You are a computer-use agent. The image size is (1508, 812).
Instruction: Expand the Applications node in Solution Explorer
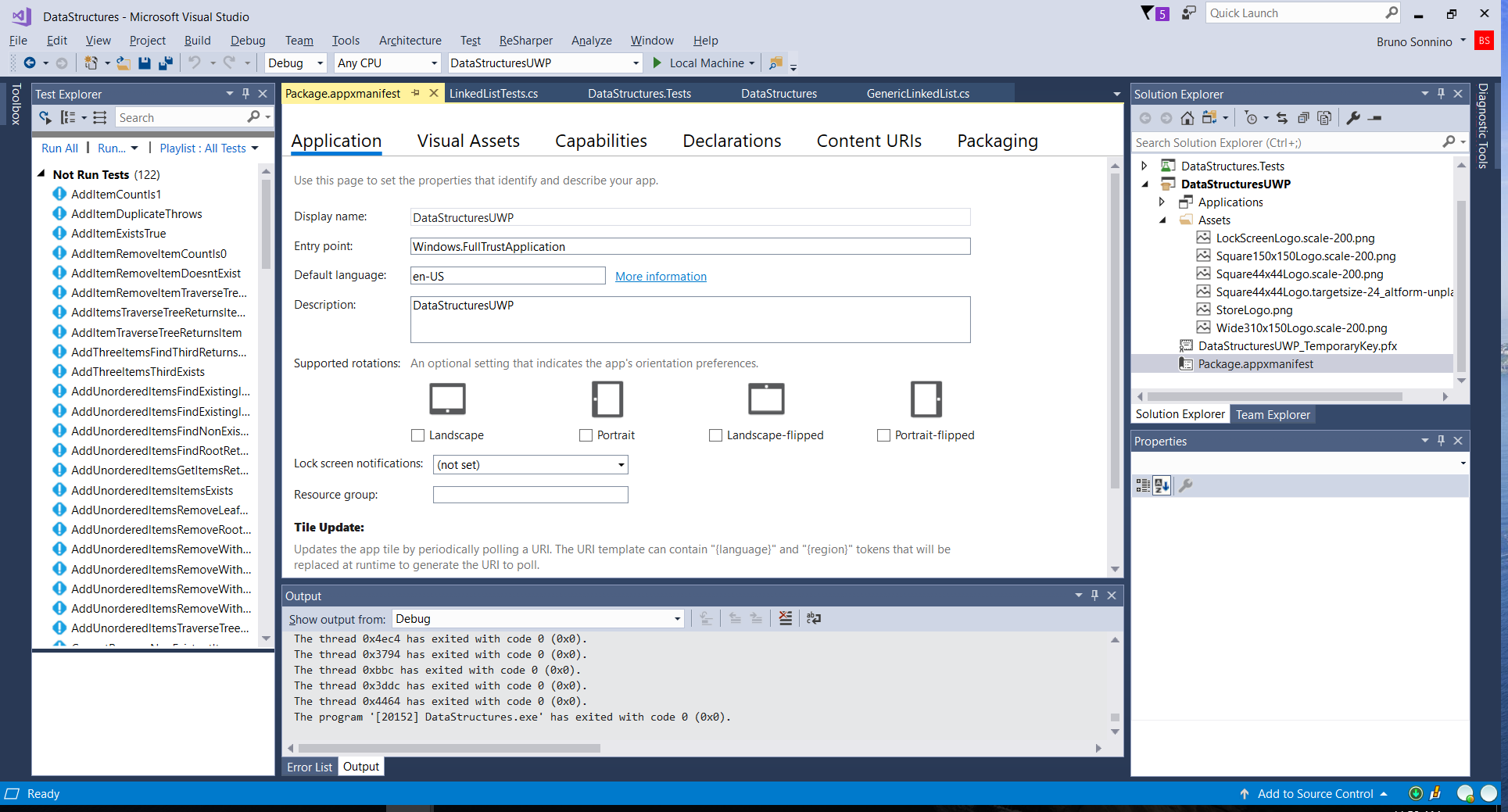click(x=1163, y=202)
